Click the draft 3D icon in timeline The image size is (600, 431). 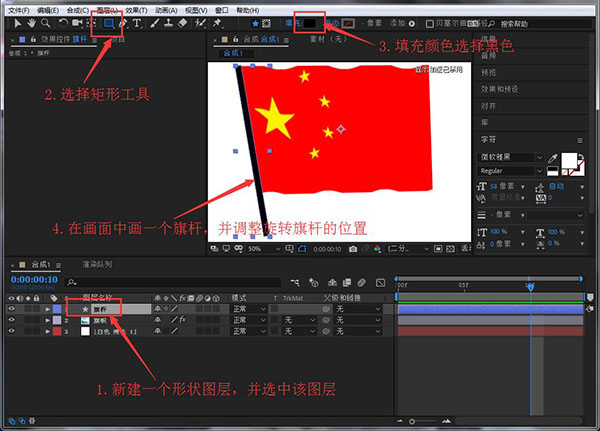click(314, 282)
